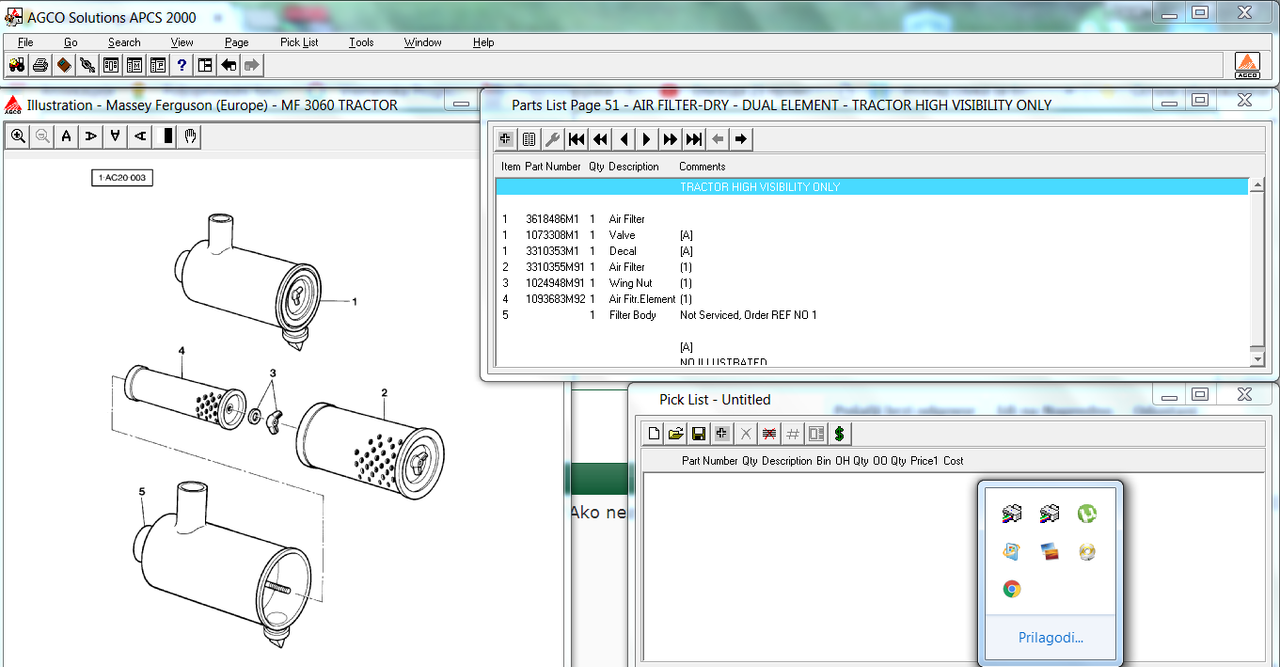
Task: Click the add part icon in Pick List toolbar
Action: pos(721,433)
